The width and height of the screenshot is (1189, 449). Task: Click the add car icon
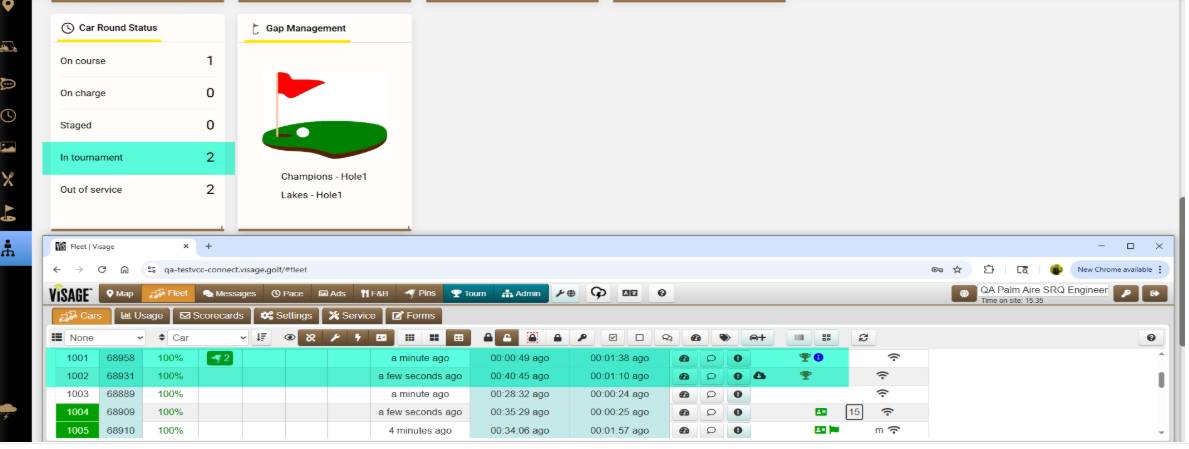(x=758, y=338)
